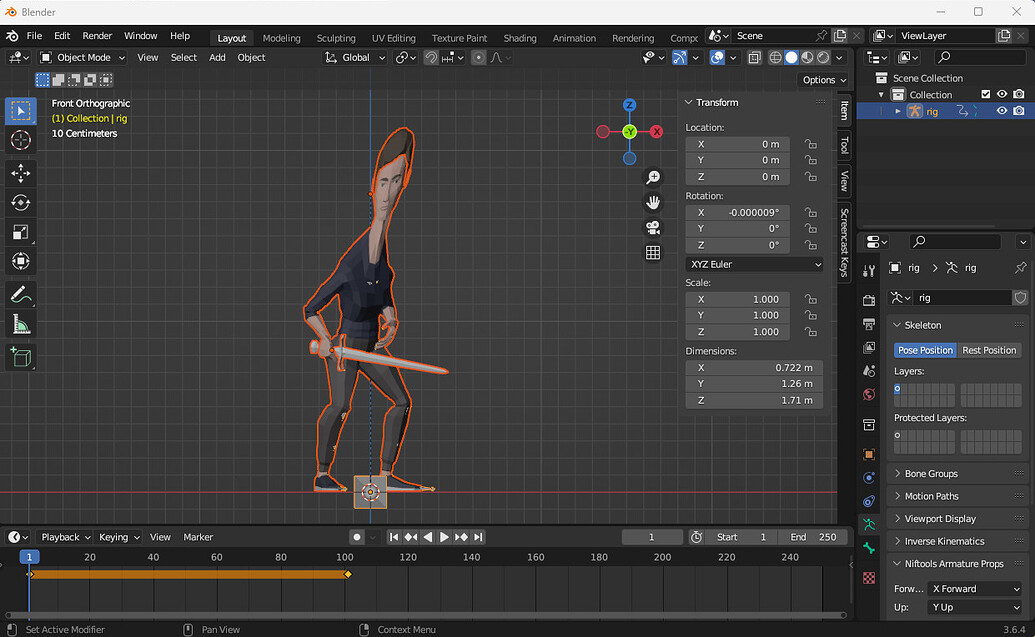Toggle auto keying record button
The image size is (1035, 637).
click(357, 537)
